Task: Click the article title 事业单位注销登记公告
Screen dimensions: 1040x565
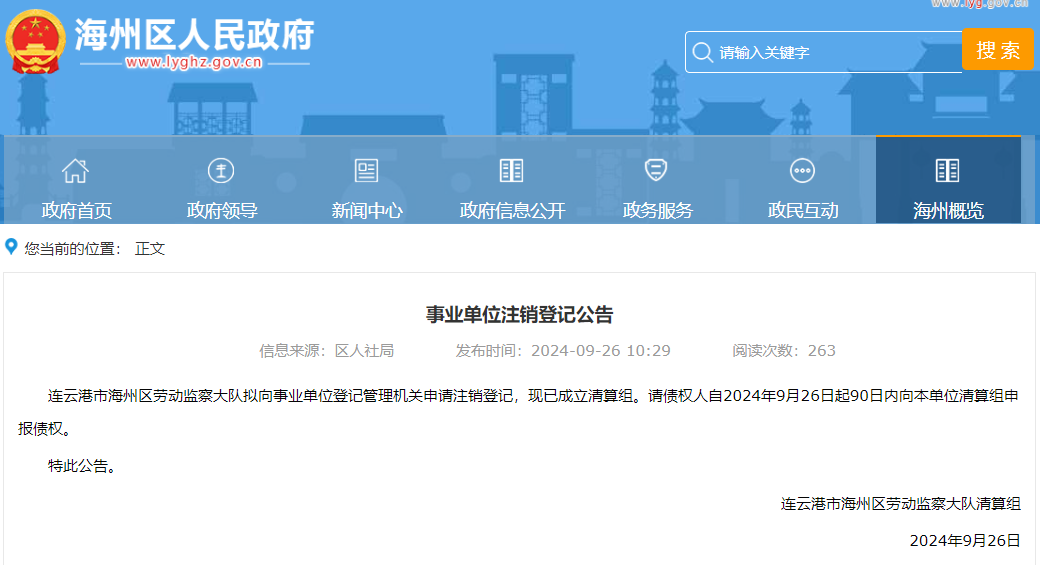Action: tap(519, 314)
